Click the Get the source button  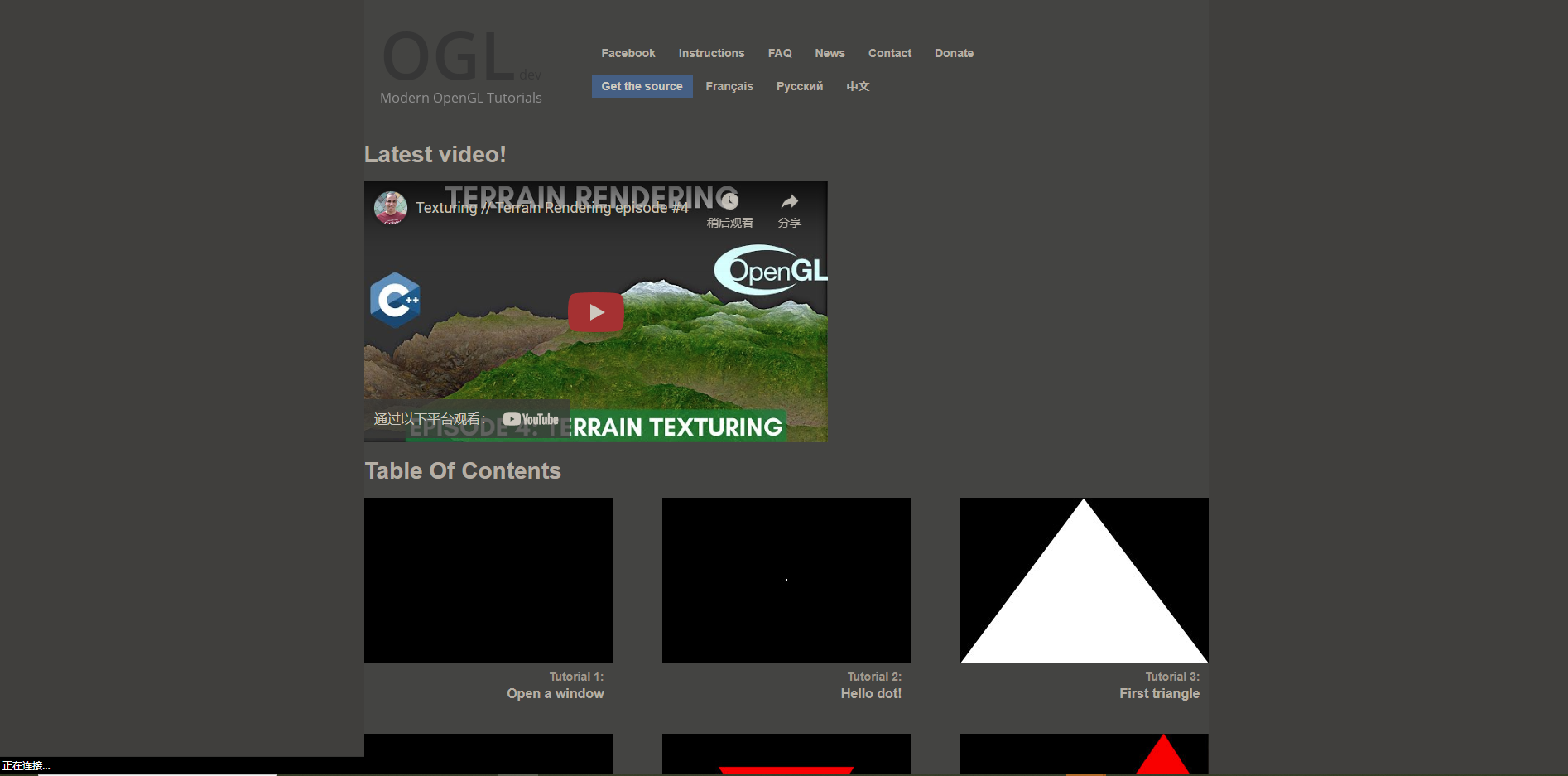[x=642, y=86]
